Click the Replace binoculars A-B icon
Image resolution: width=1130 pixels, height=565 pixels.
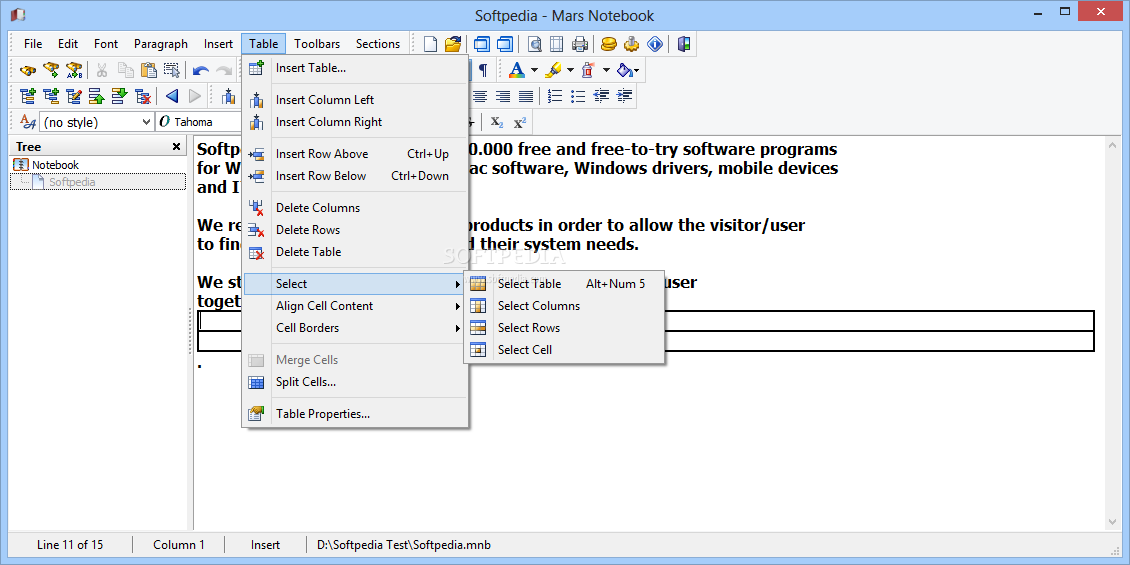click(x=74, y=71)
